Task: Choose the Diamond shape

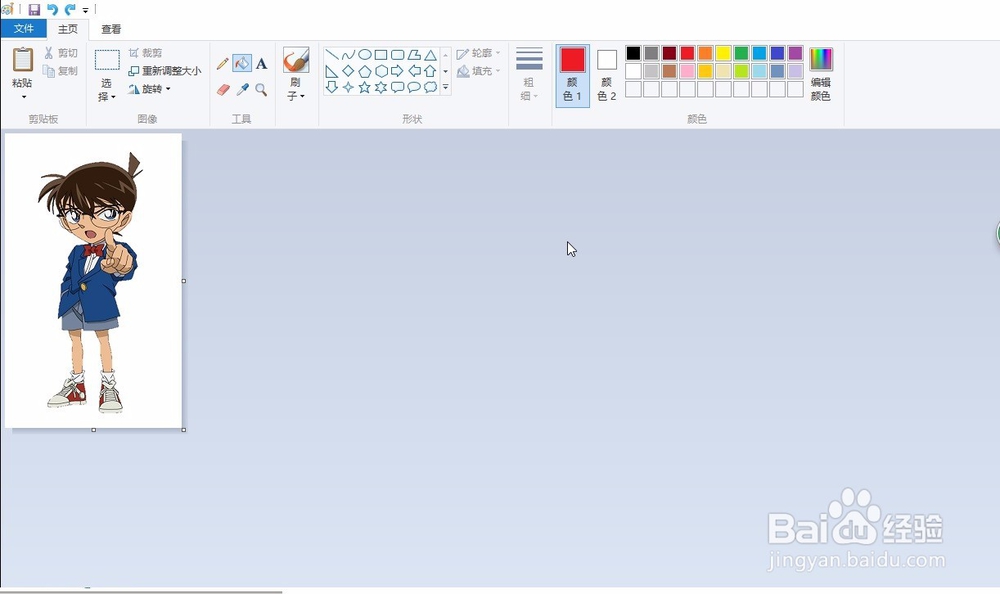Action: (x=348, y=71)
